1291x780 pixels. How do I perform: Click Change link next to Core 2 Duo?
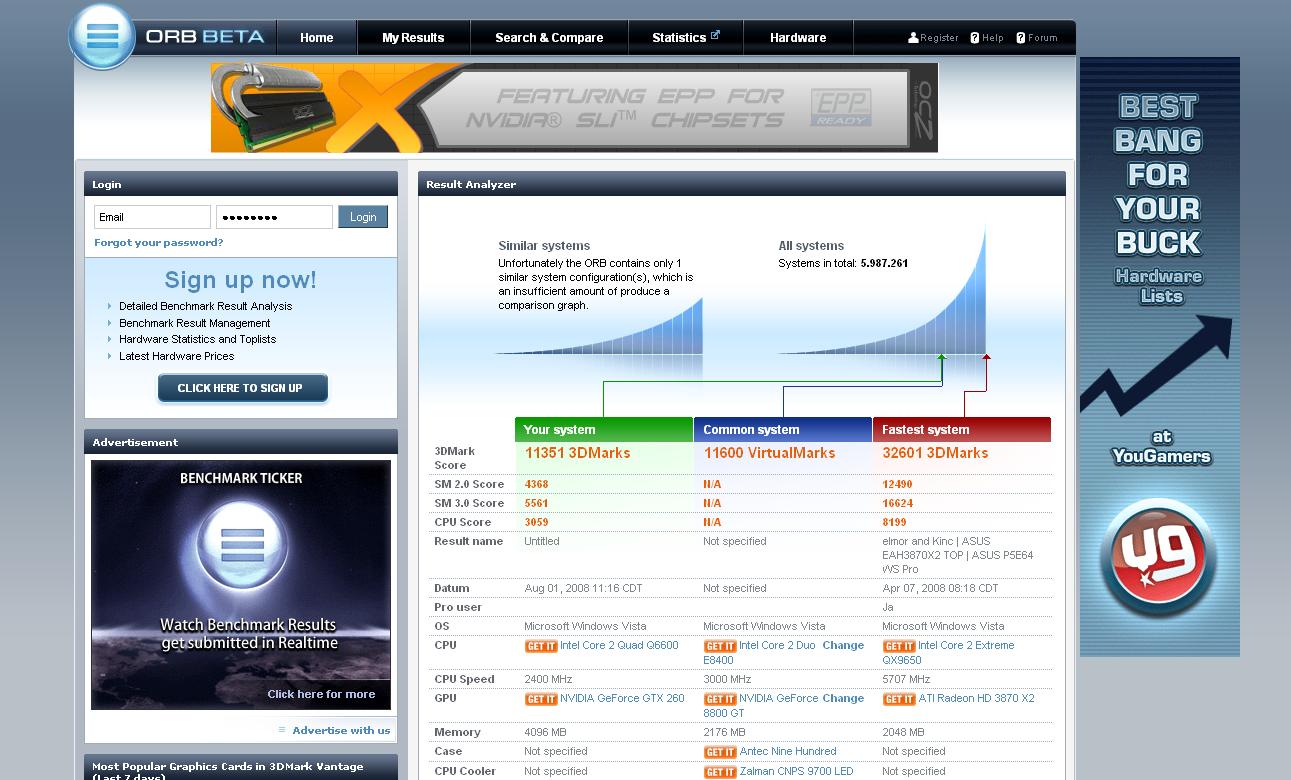pos(843,645)
